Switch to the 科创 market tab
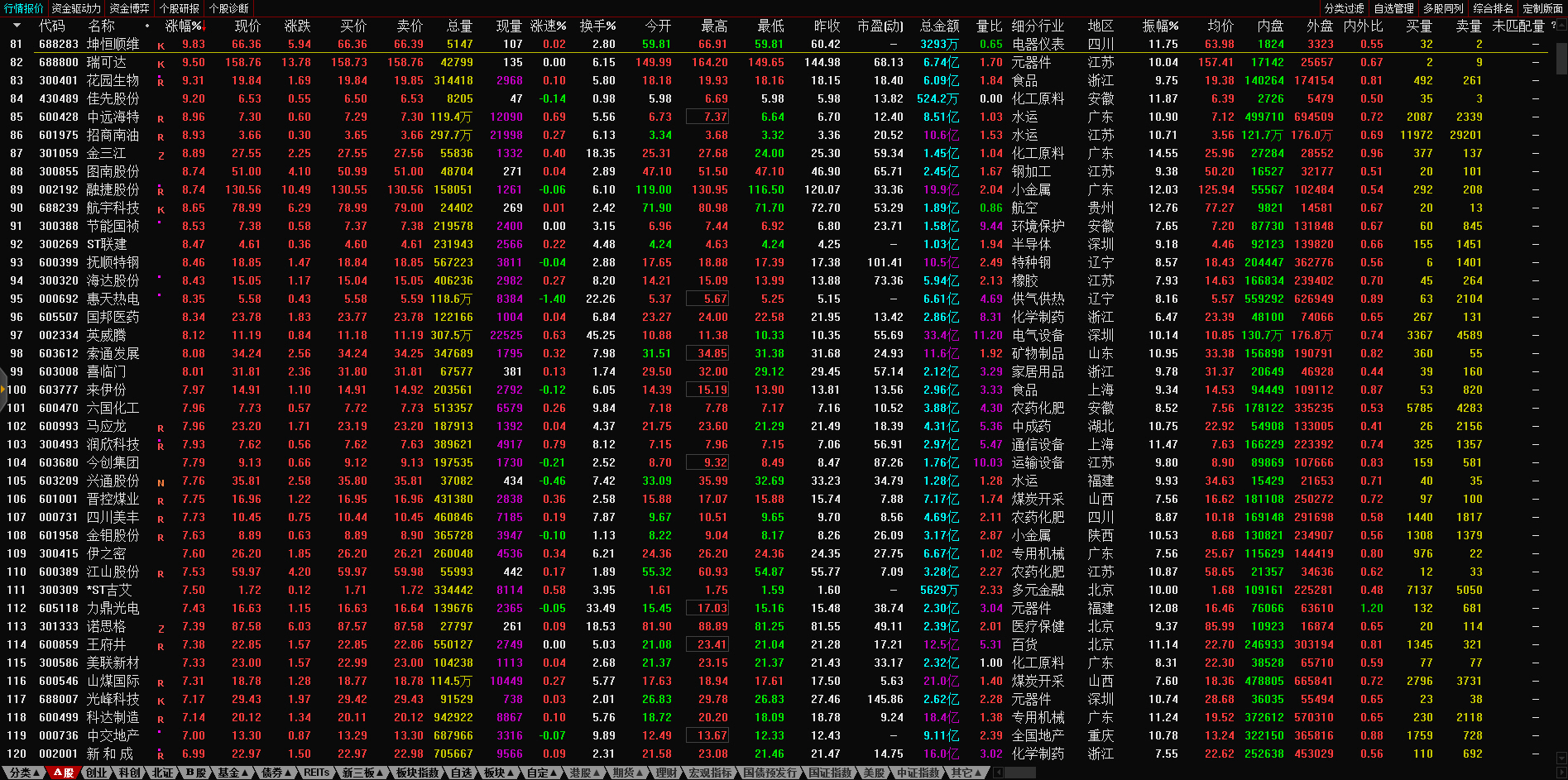Screen dimensions: 1568x780 click(129, 773)
